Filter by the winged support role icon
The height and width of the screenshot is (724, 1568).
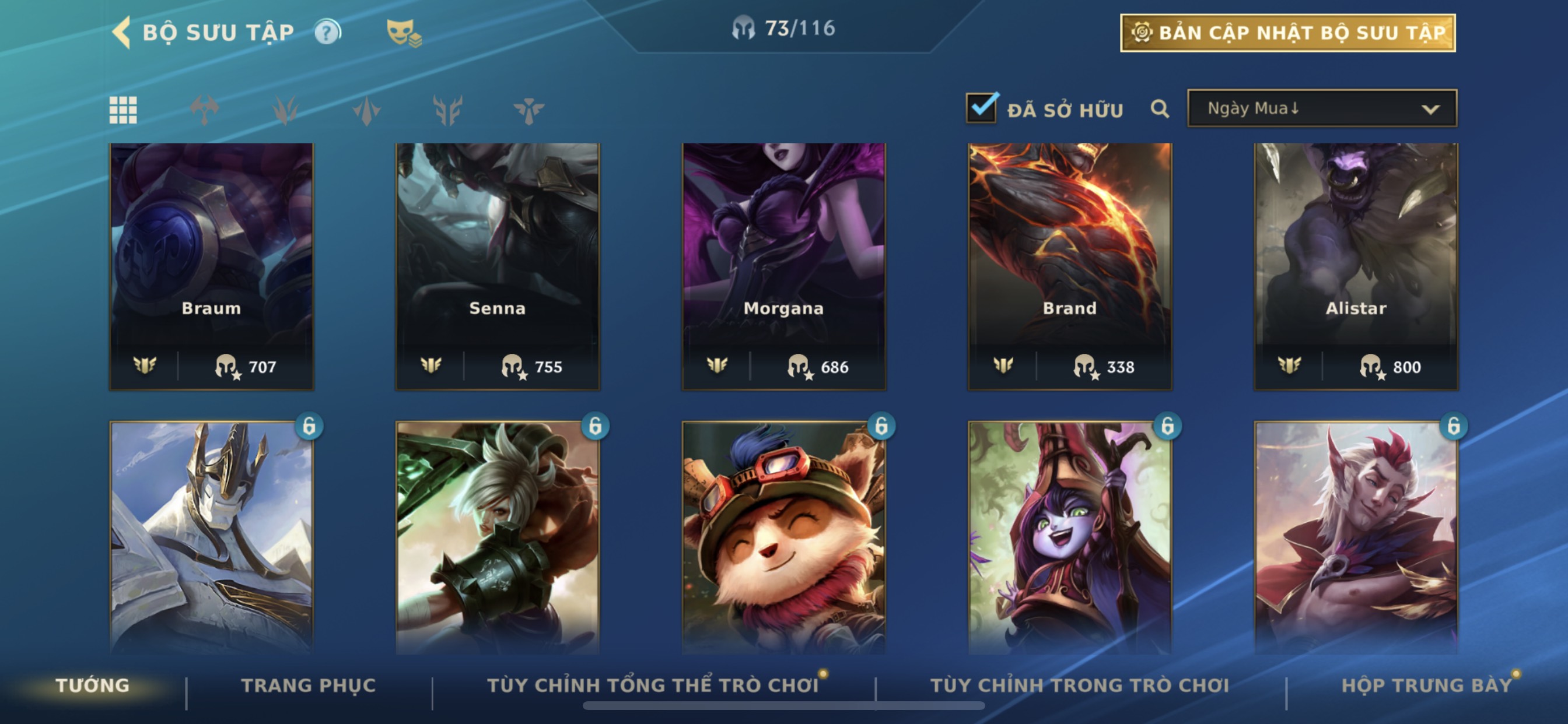[528, 110]
